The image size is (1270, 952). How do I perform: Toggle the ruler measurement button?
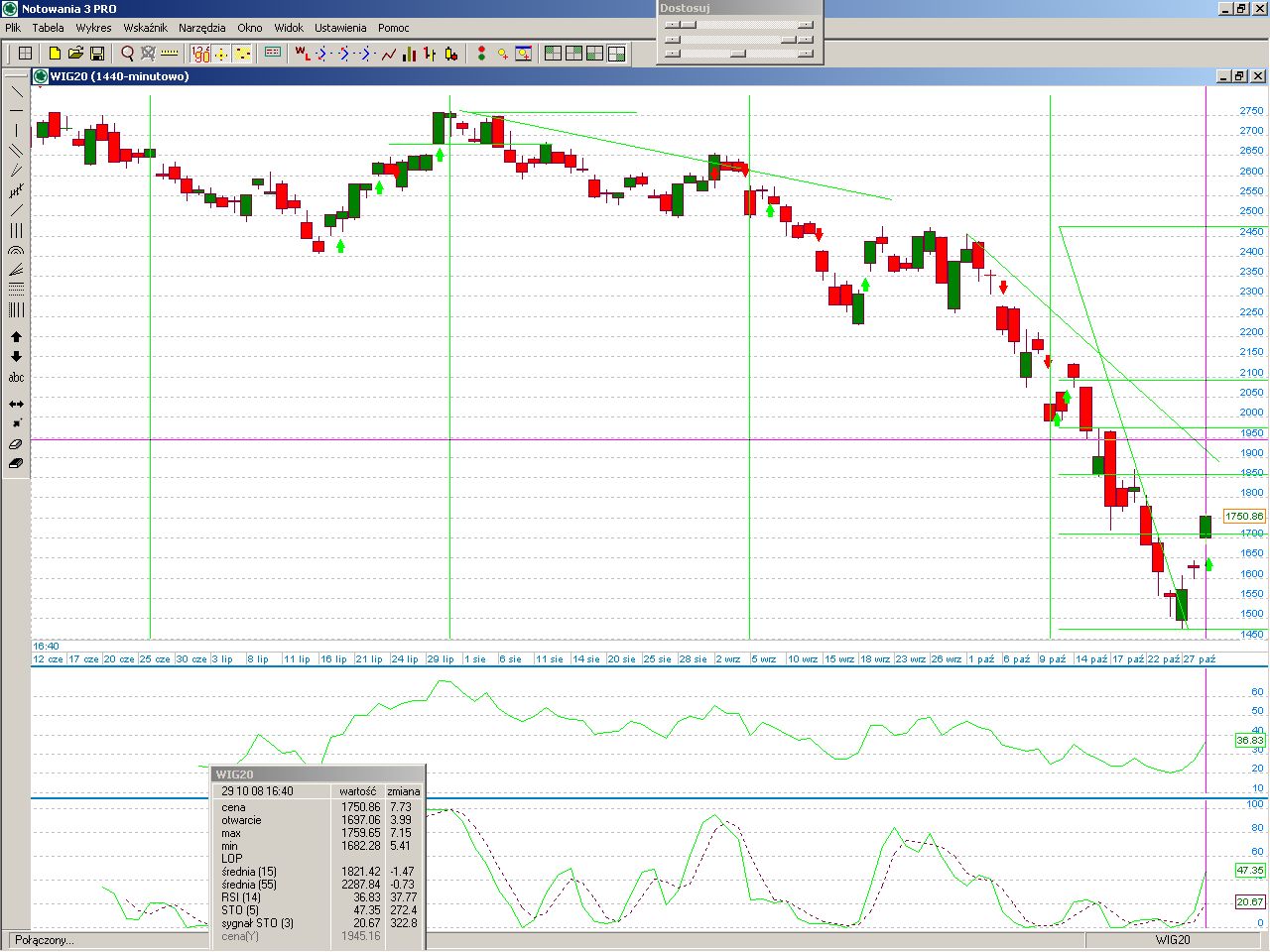(x=170, y=54)
